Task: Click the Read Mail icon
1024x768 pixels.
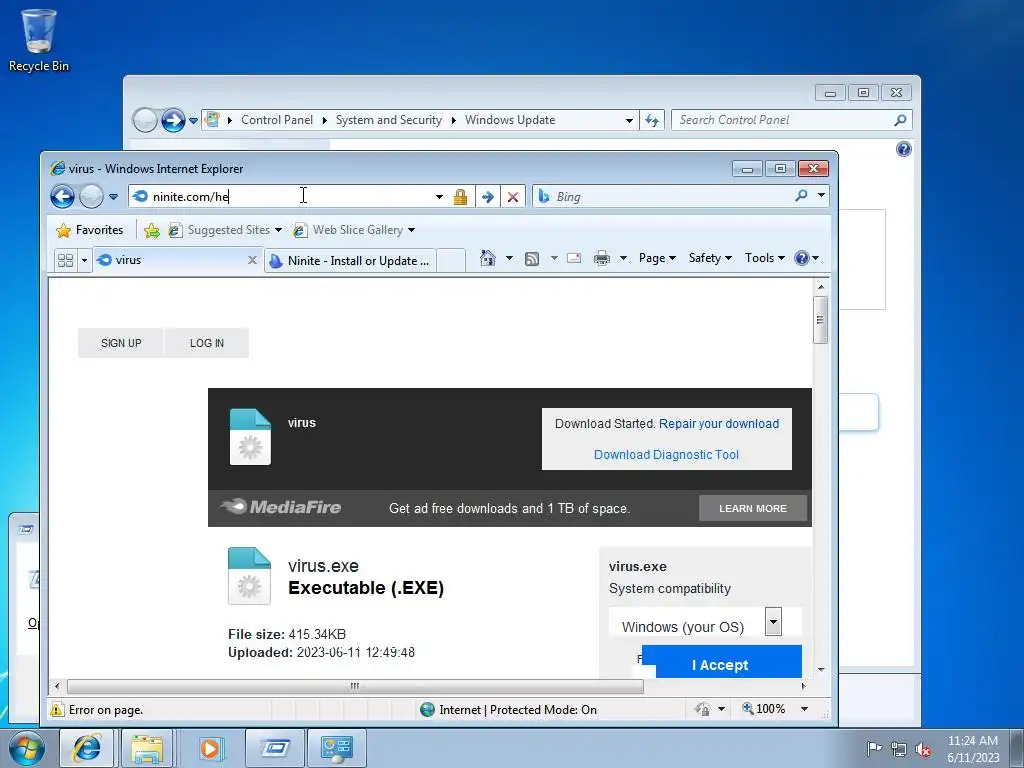Action: pos(574,258)
